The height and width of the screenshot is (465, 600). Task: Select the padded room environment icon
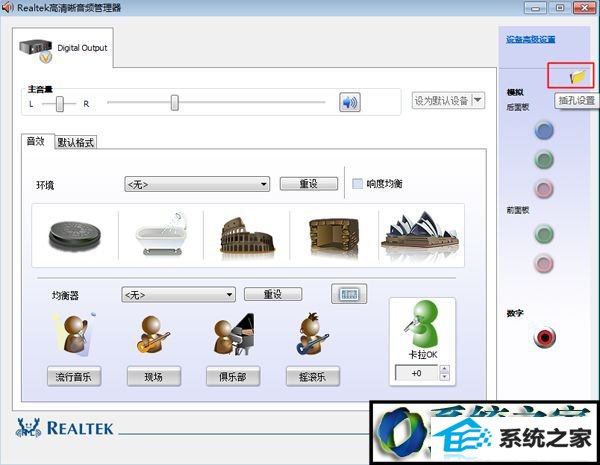(x=334, y=235)
